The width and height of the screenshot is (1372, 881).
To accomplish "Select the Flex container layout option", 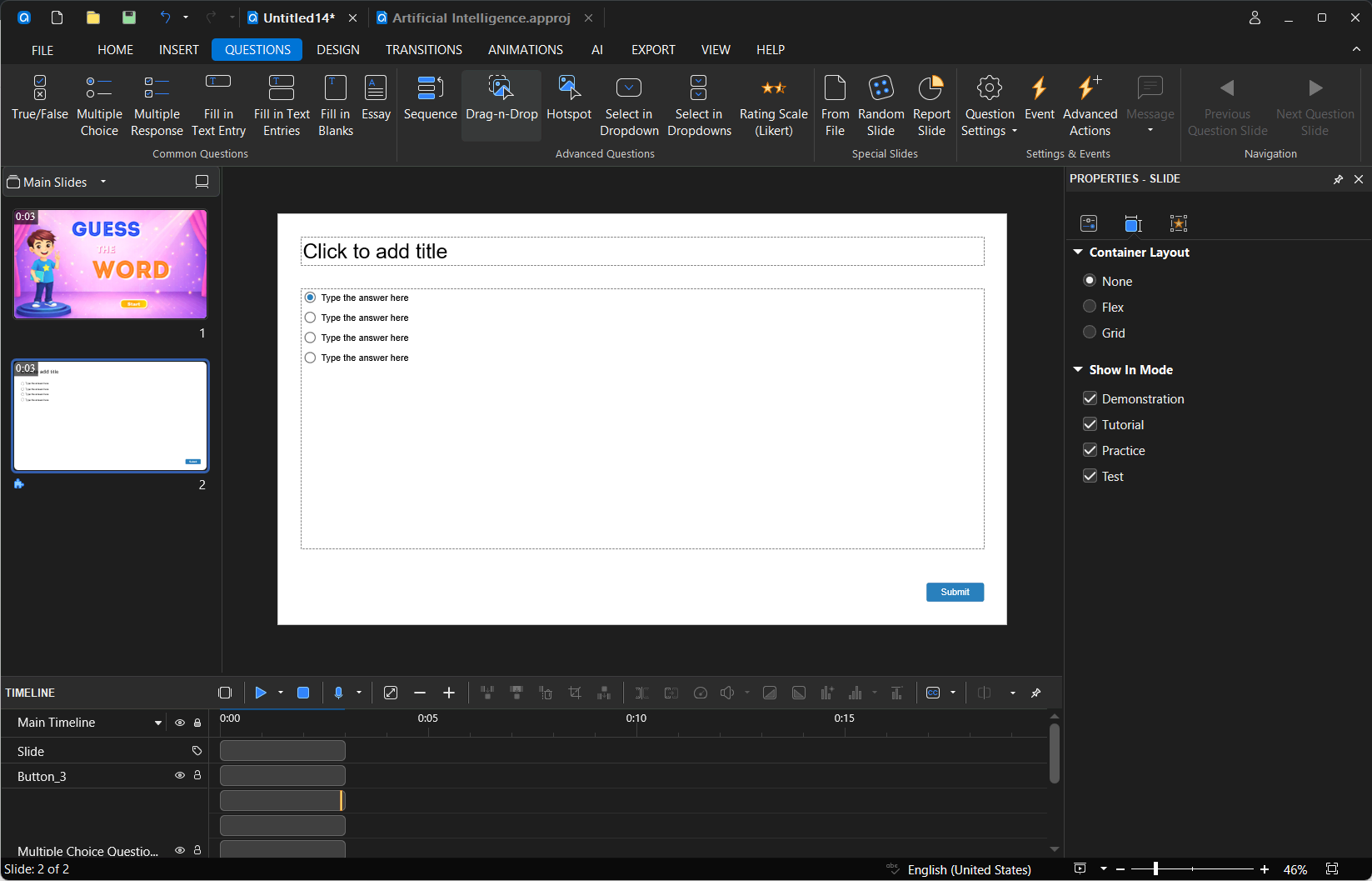I will click(1090, 307).
